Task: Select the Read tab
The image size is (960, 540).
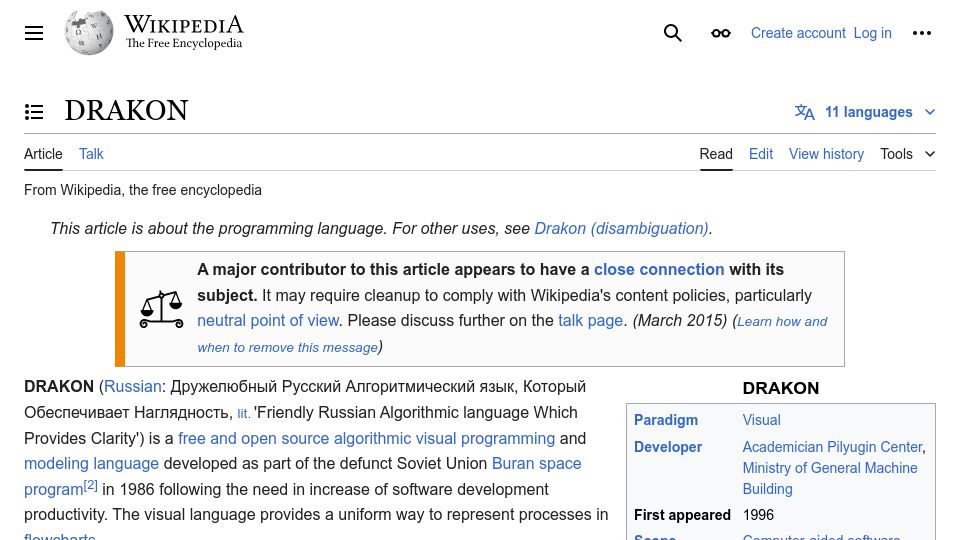Action: pos(716,154)
